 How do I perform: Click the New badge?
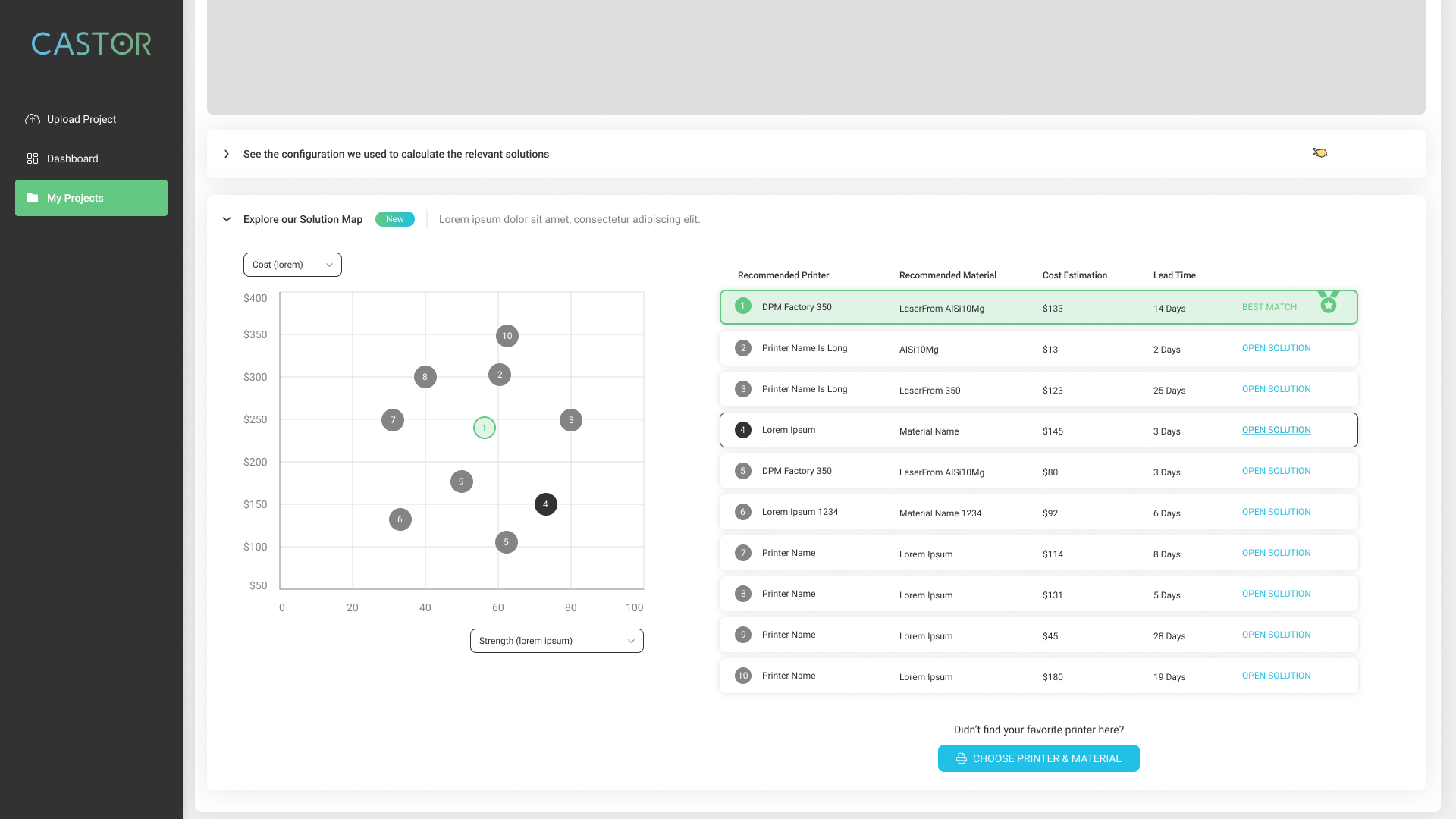tap(395, 219)
